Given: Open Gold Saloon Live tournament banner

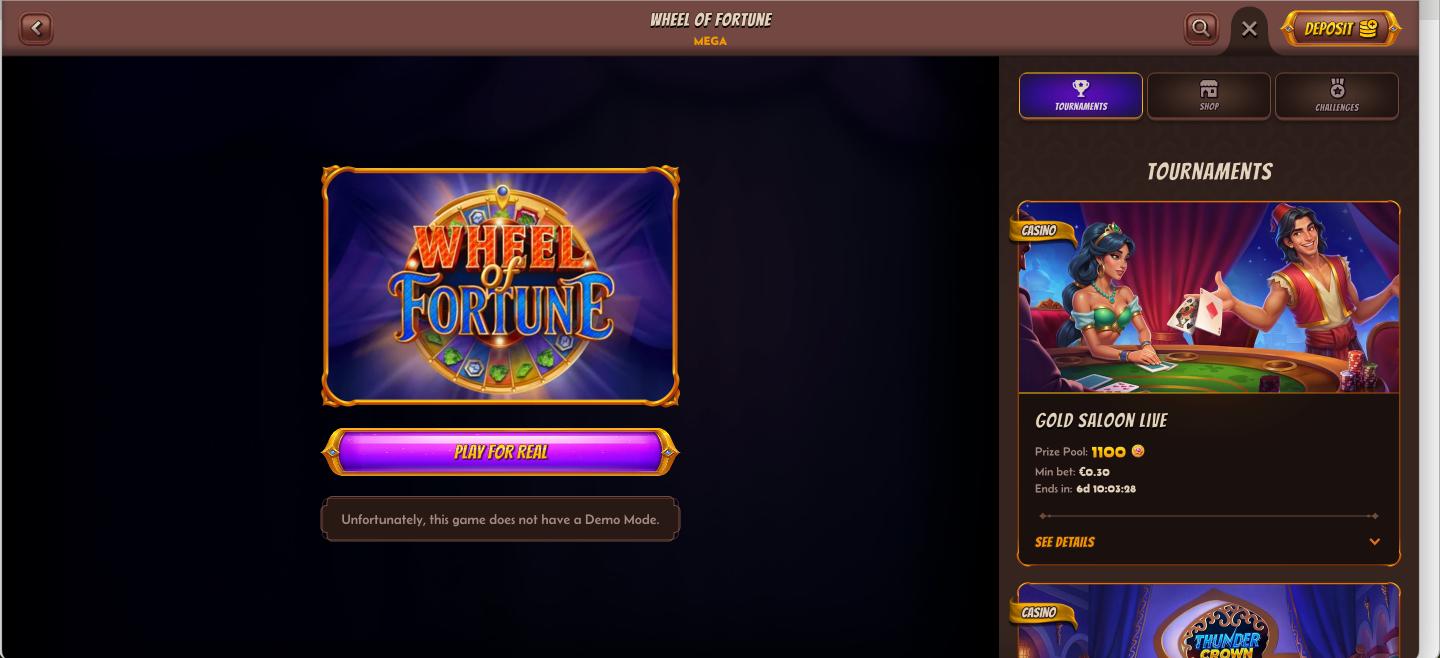Looking at the screenshot, I should point(1209,298).
